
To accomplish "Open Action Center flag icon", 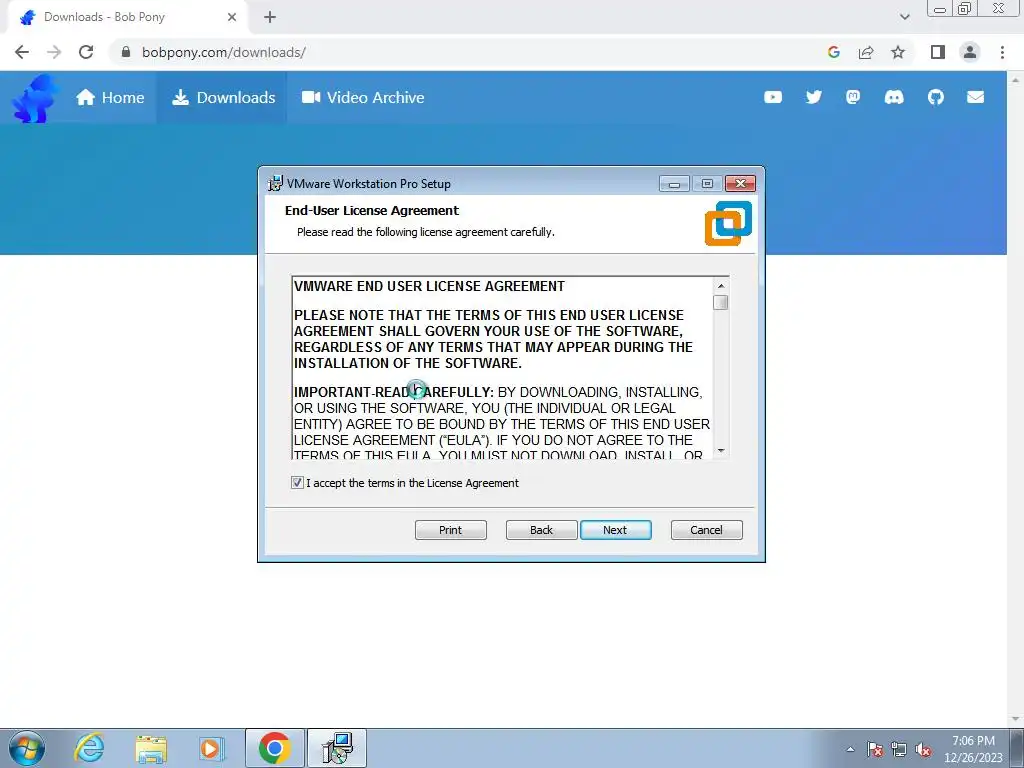I will (x=875, y=749).
